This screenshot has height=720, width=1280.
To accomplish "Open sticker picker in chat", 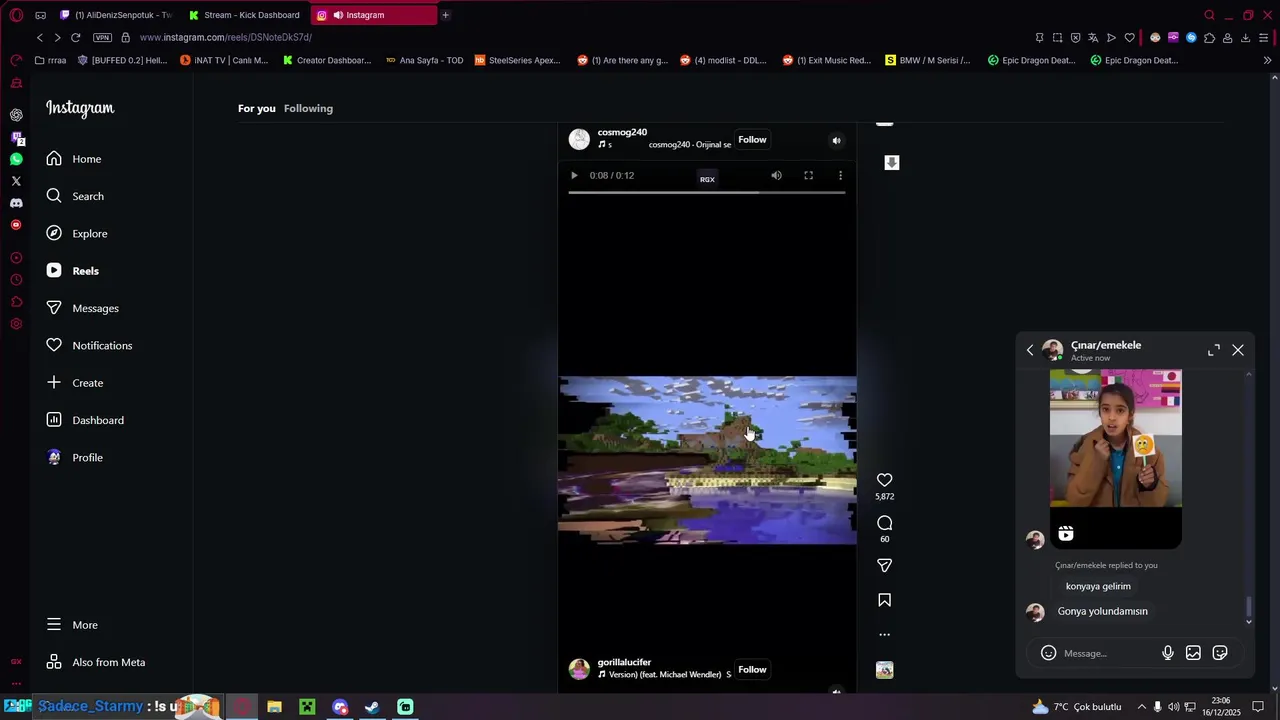I will [1220, 653].
